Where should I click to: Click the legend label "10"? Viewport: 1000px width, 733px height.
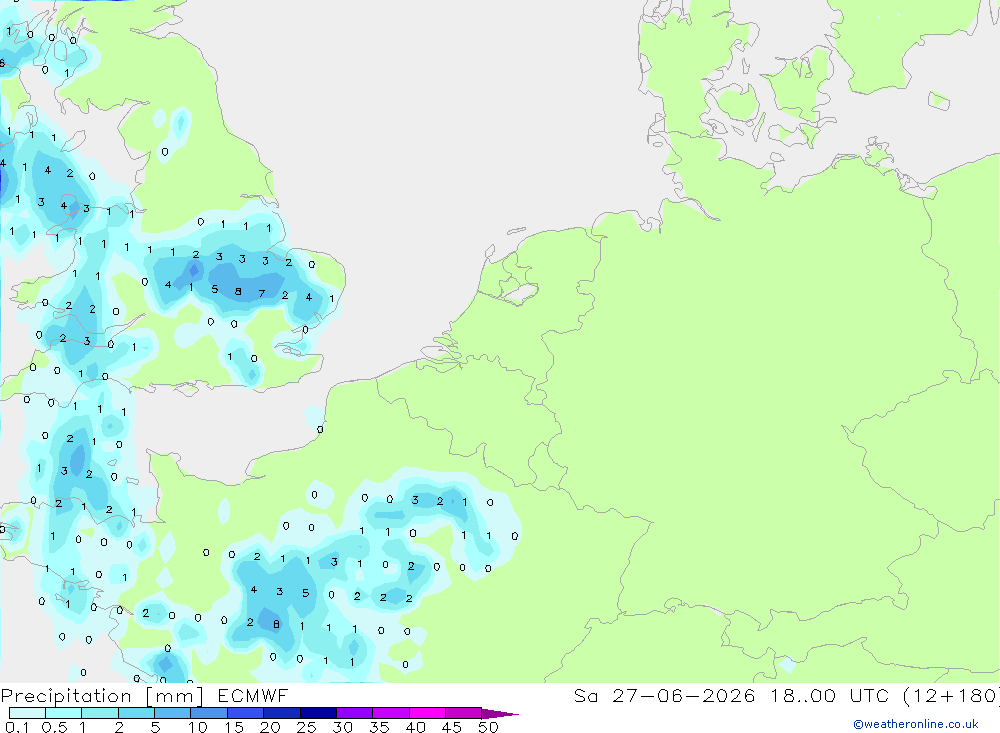tap(198, 727)
